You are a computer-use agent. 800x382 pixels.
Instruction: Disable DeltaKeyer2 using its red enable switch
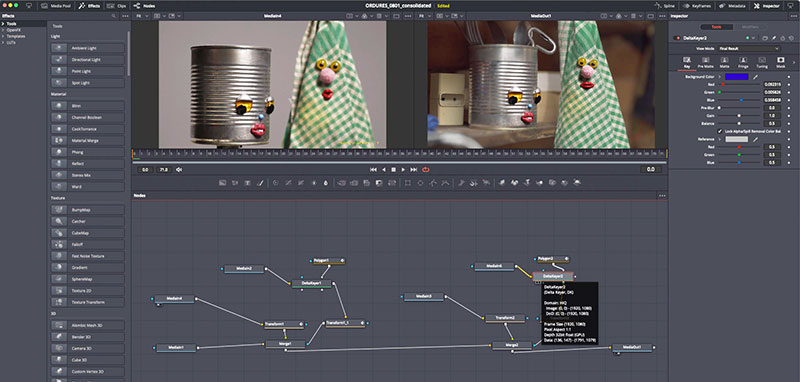[677, 38]
